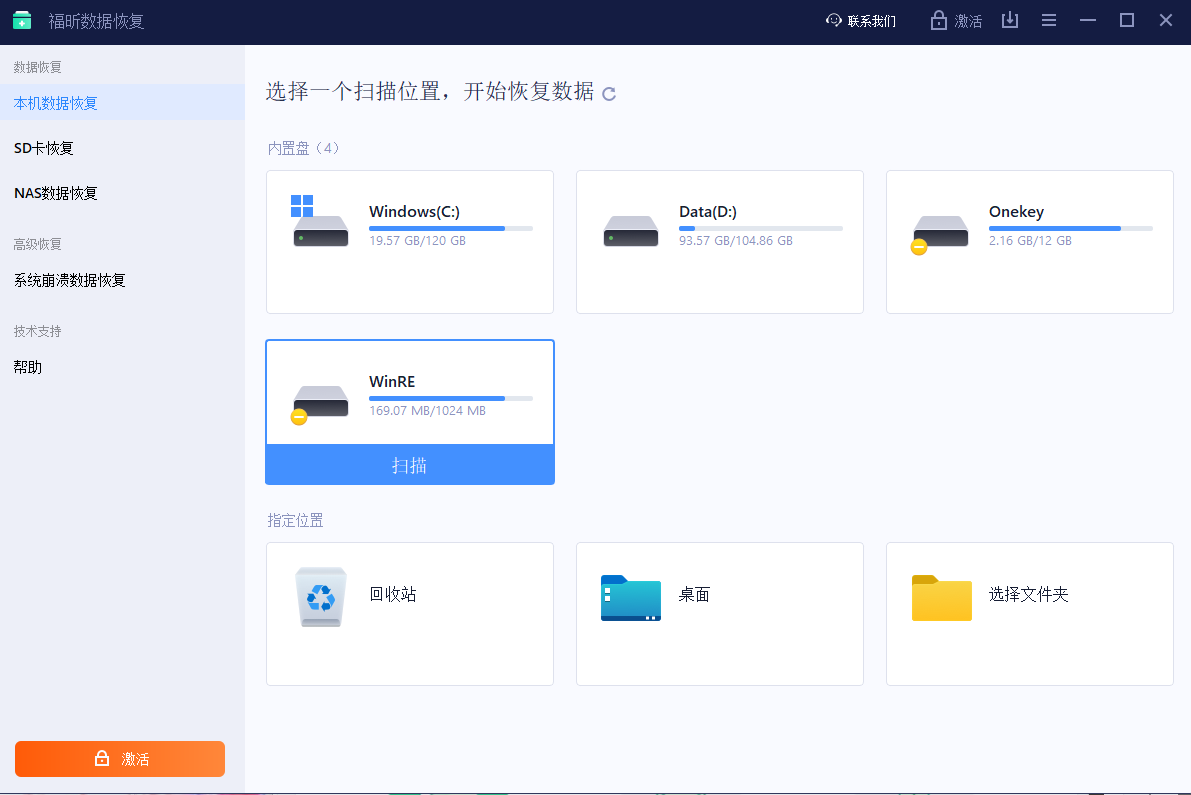Viewport: 1191px width, 795px height.
Task: Click the 扫描 scan button under WinRE
Action: point(409,465)
